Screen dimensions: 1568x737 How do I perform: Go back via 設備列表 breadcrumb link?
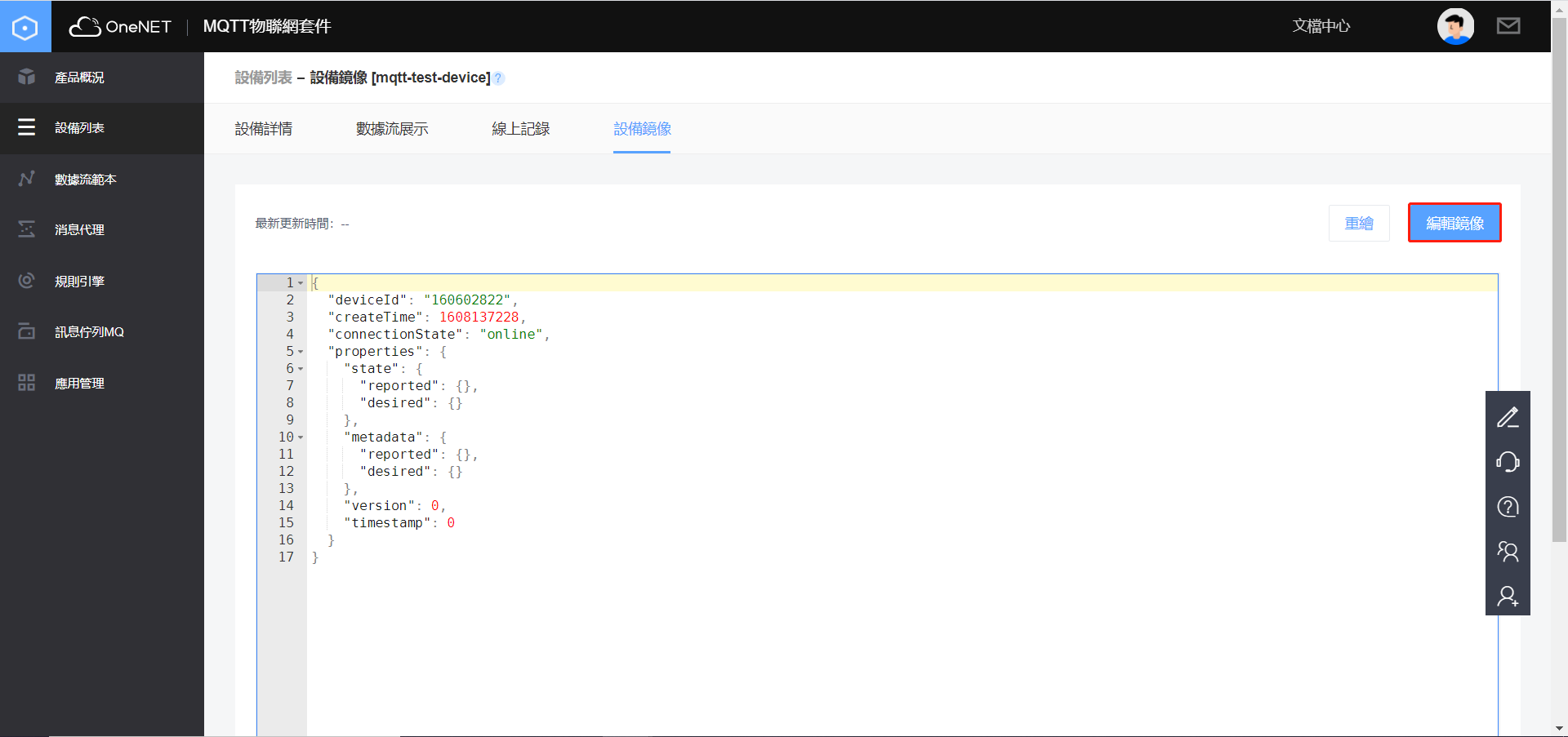click(263, 78)
